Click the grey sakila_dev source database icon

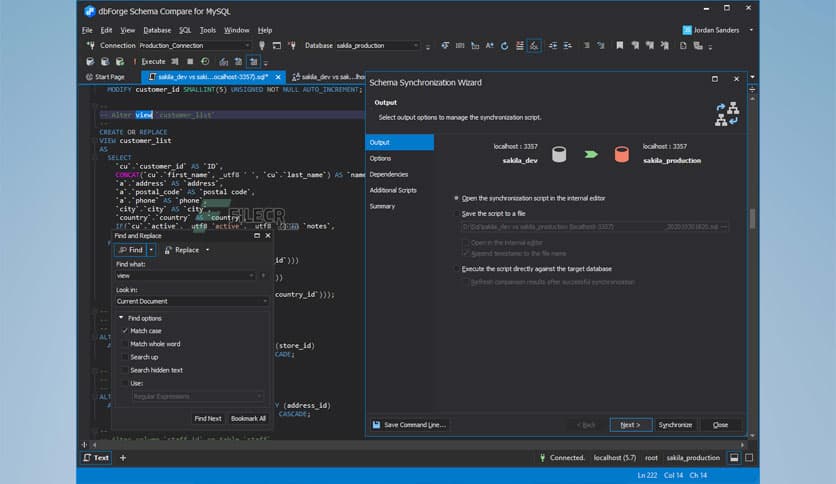tap(559, 154)
